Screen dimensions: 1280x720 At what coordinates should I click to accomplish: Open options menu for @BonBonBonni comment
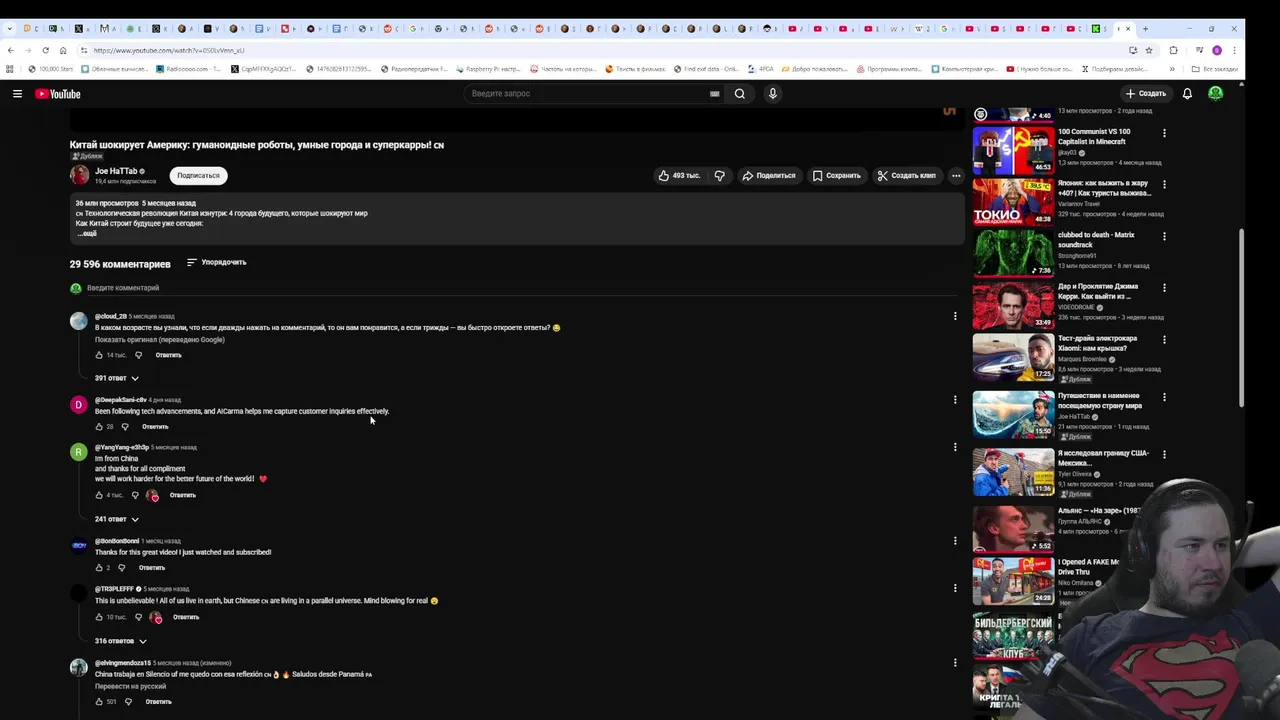(955, 541)
